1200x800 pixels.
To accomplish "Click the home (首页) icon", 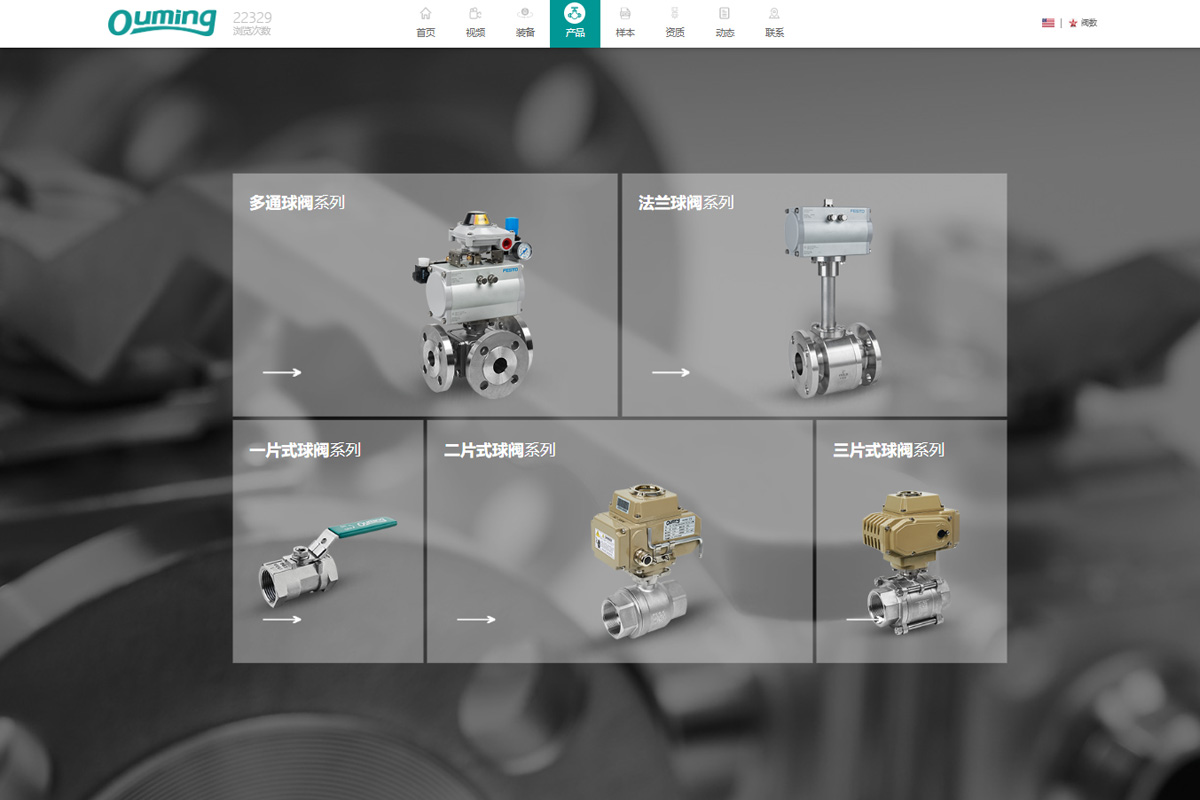I will [425, 15].
